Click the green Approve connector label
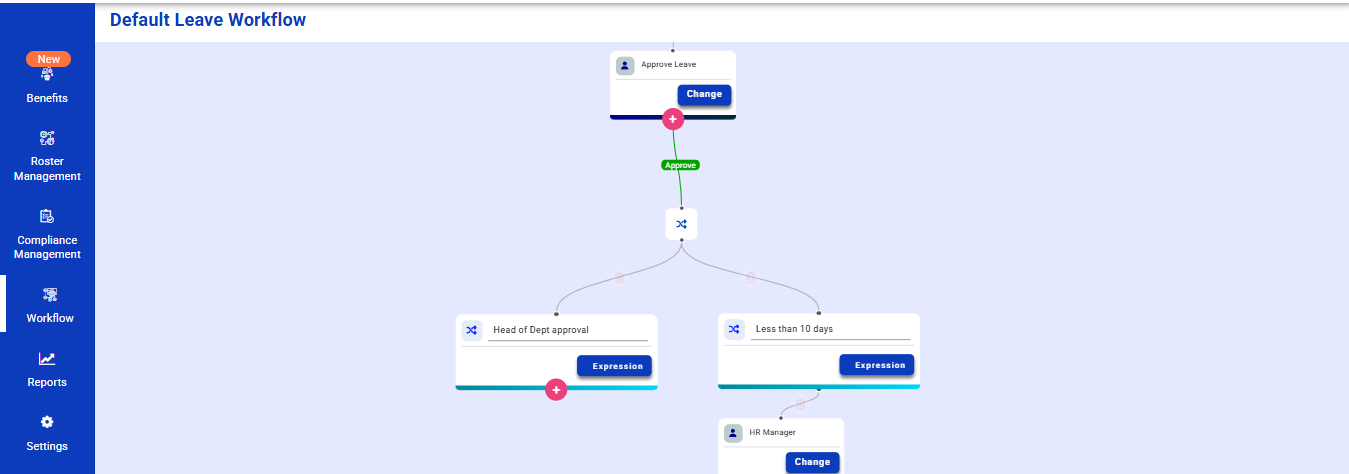Viewport: 1349px width, 474px height. point(680,165)
